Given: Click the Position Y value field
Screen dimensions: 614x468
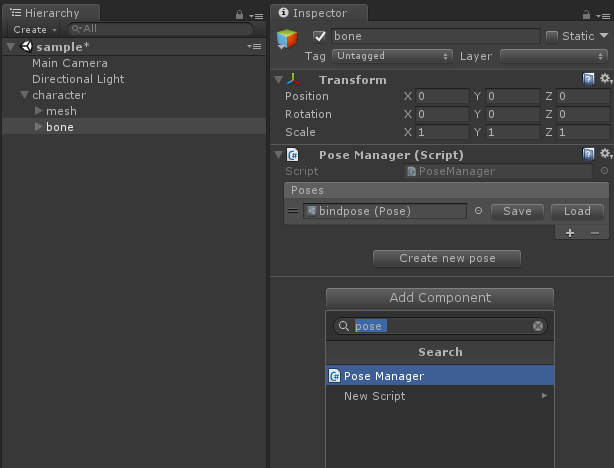Looking at the screenshot, I should (x=513, y=96).
